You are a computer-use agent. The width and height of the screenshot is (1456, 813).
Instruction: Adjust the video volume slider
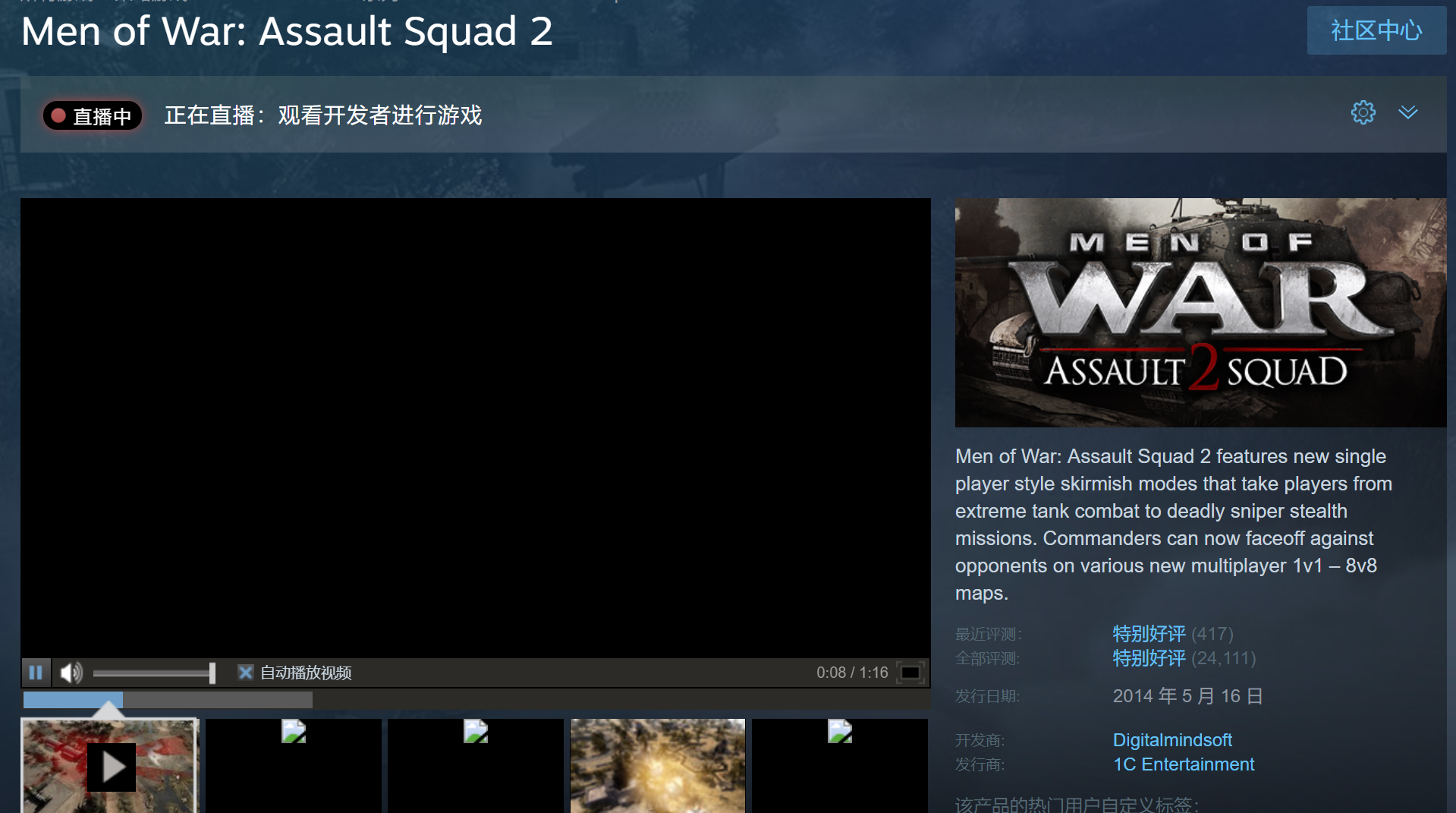(x=154, y=673)
